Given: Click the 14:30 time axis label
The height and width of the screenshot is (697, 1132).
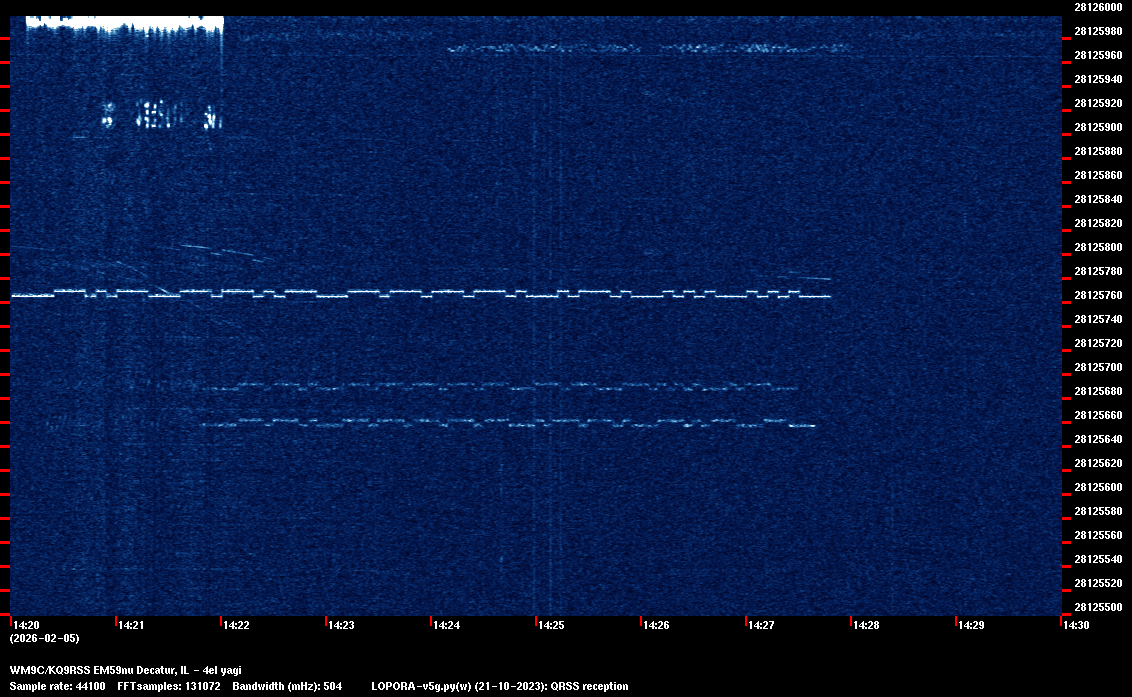Looking at the screenshot, I should (x=1076, y=626).
